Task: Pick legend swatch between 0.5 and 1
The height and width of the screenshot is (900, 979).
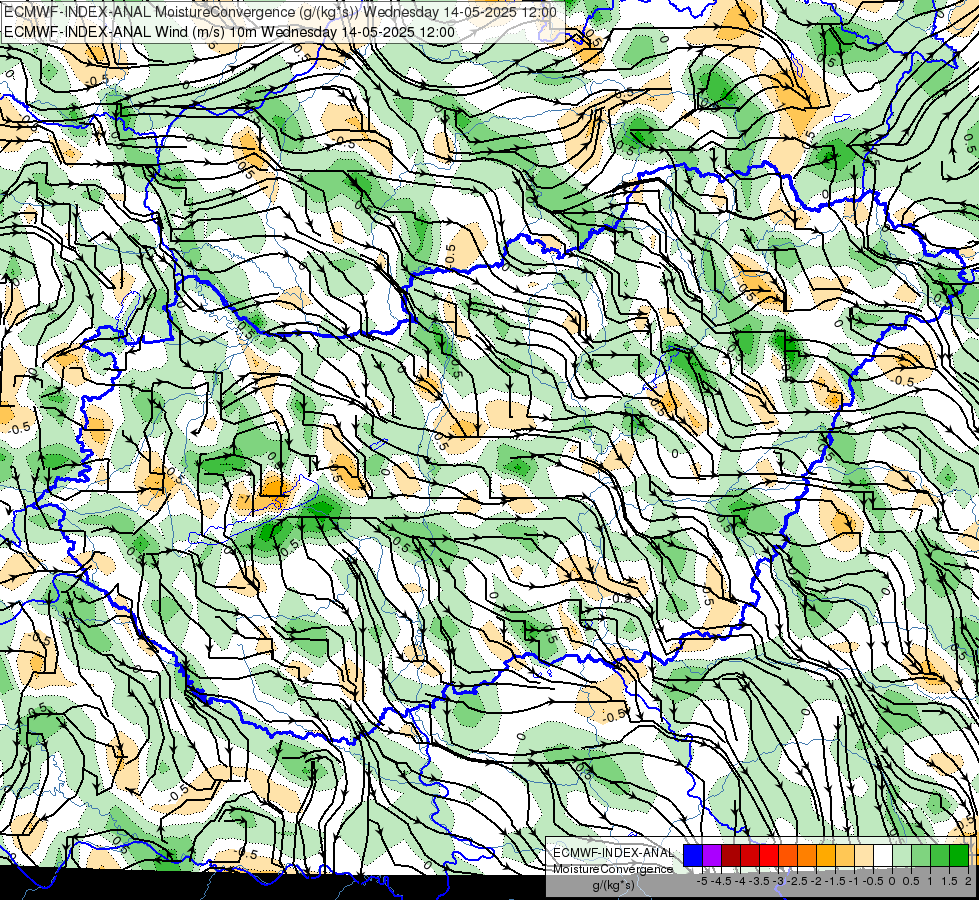Action: [x=921, y=856]
